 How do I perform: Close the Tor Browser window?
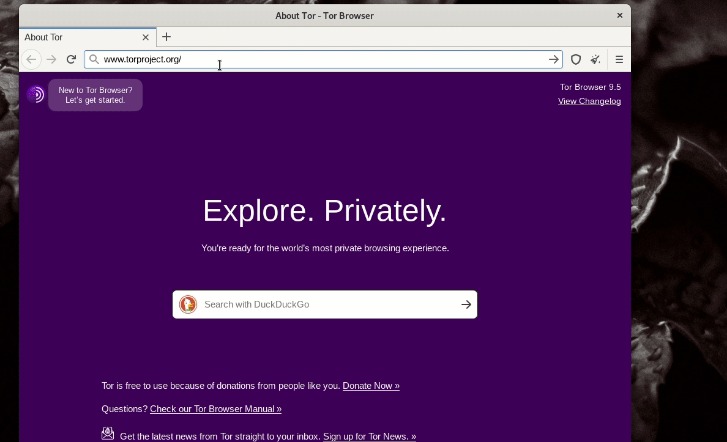pos(619,16)
